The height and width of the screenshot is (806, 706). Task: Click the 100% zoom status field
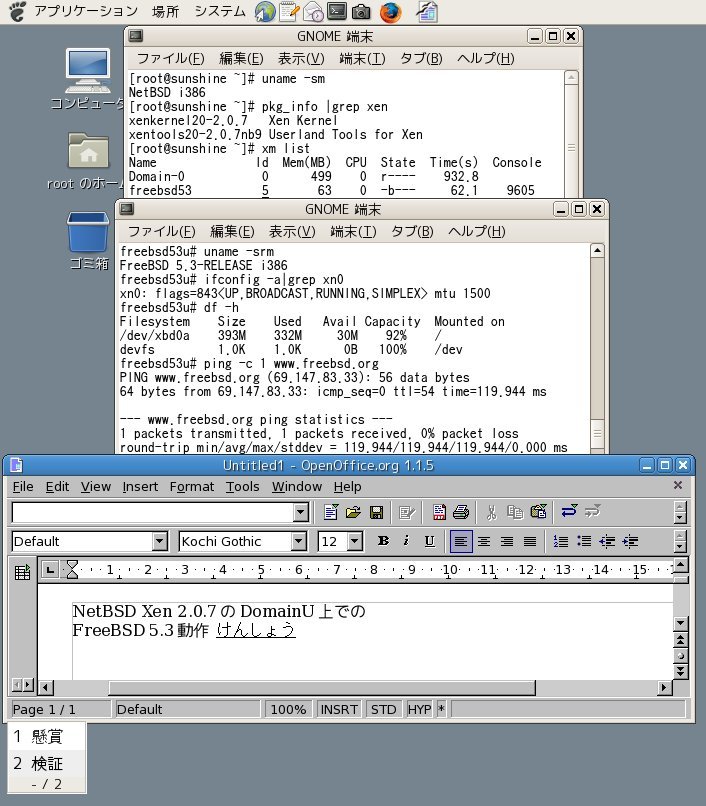tap(288, 709)
